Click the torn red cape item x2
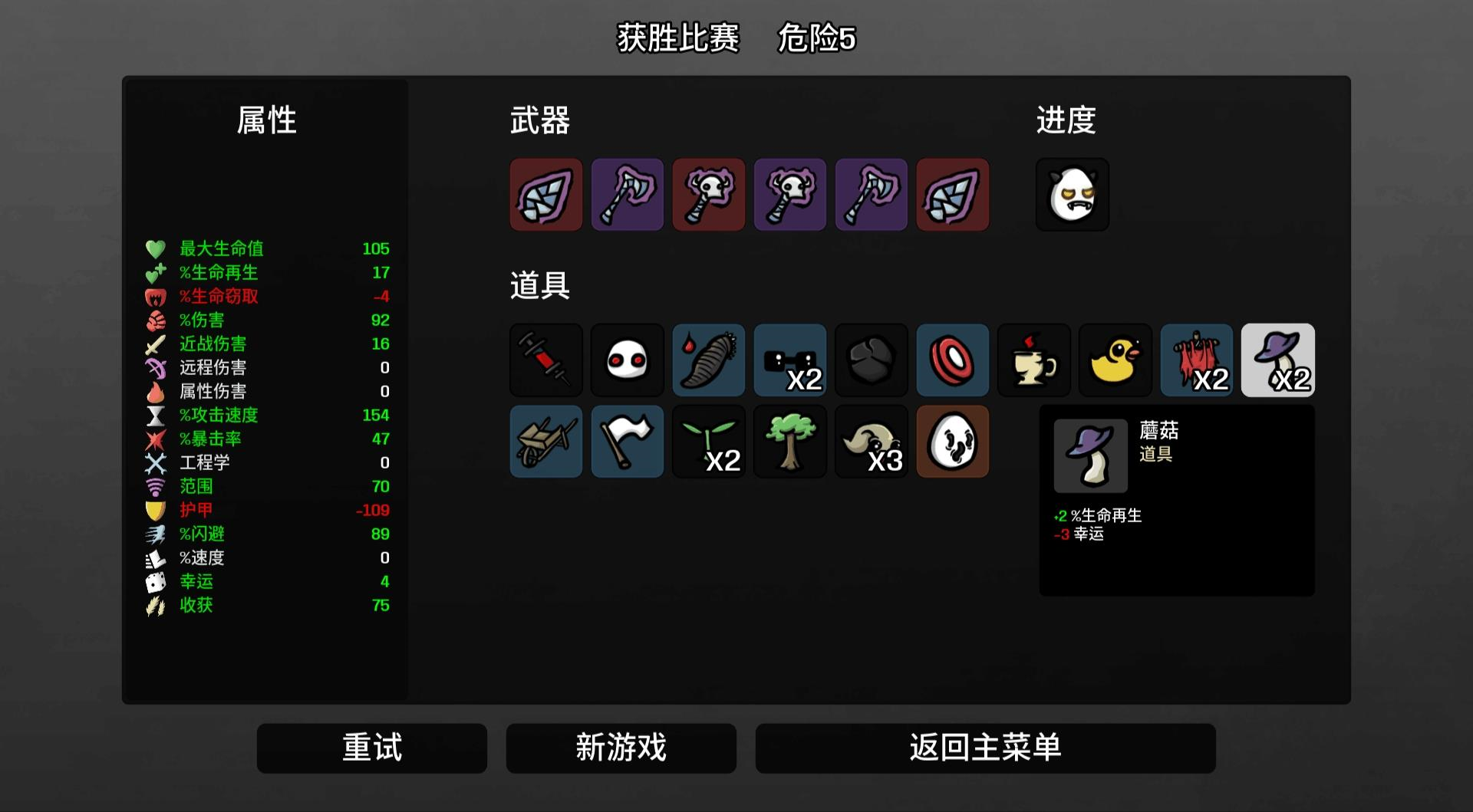Viewport: 1473px width, 812px height. click(x=1196, y=360)
